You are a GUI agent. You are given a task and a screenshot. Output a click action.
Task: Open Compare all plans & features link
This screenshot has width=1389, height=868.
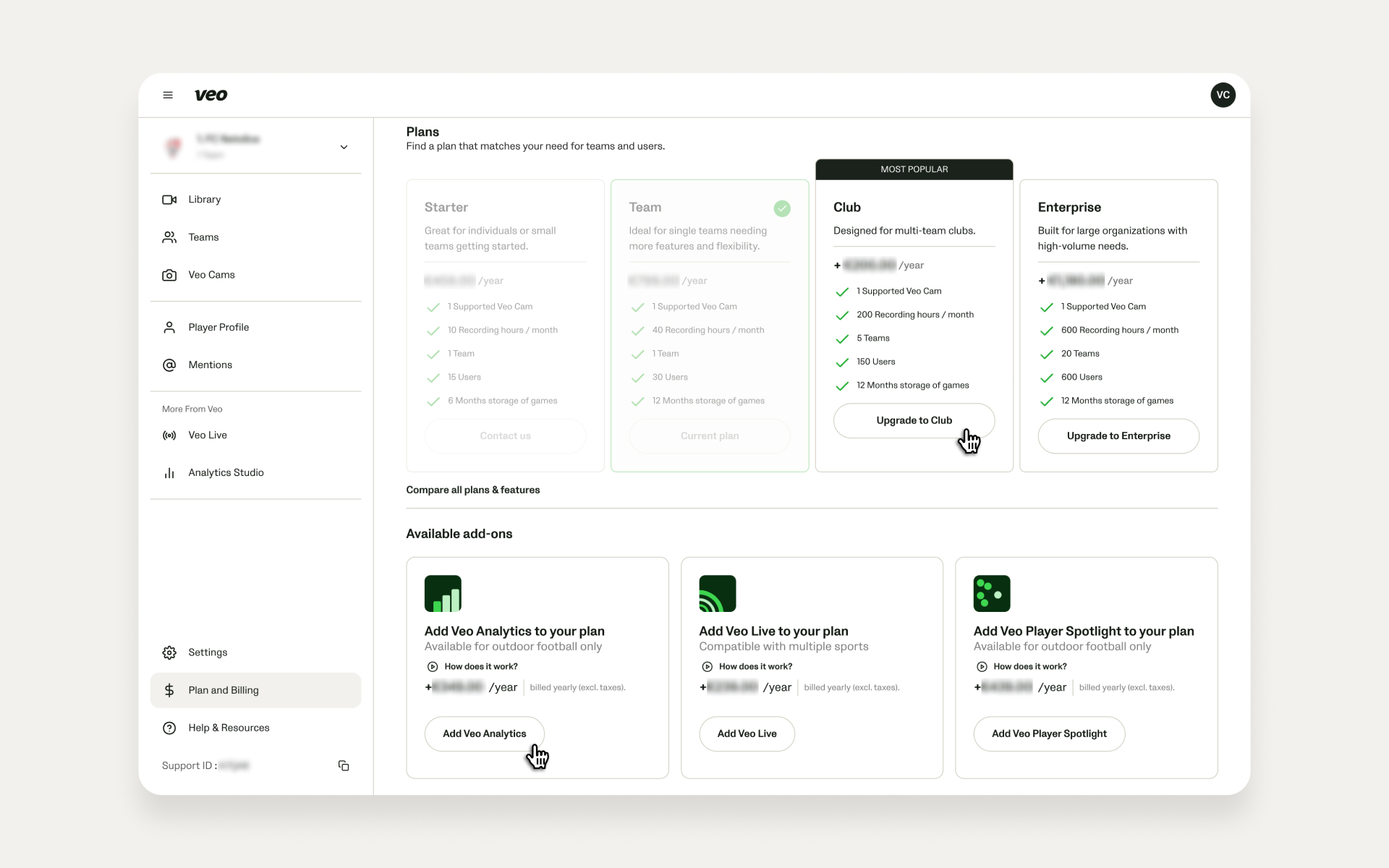point(472,490)
